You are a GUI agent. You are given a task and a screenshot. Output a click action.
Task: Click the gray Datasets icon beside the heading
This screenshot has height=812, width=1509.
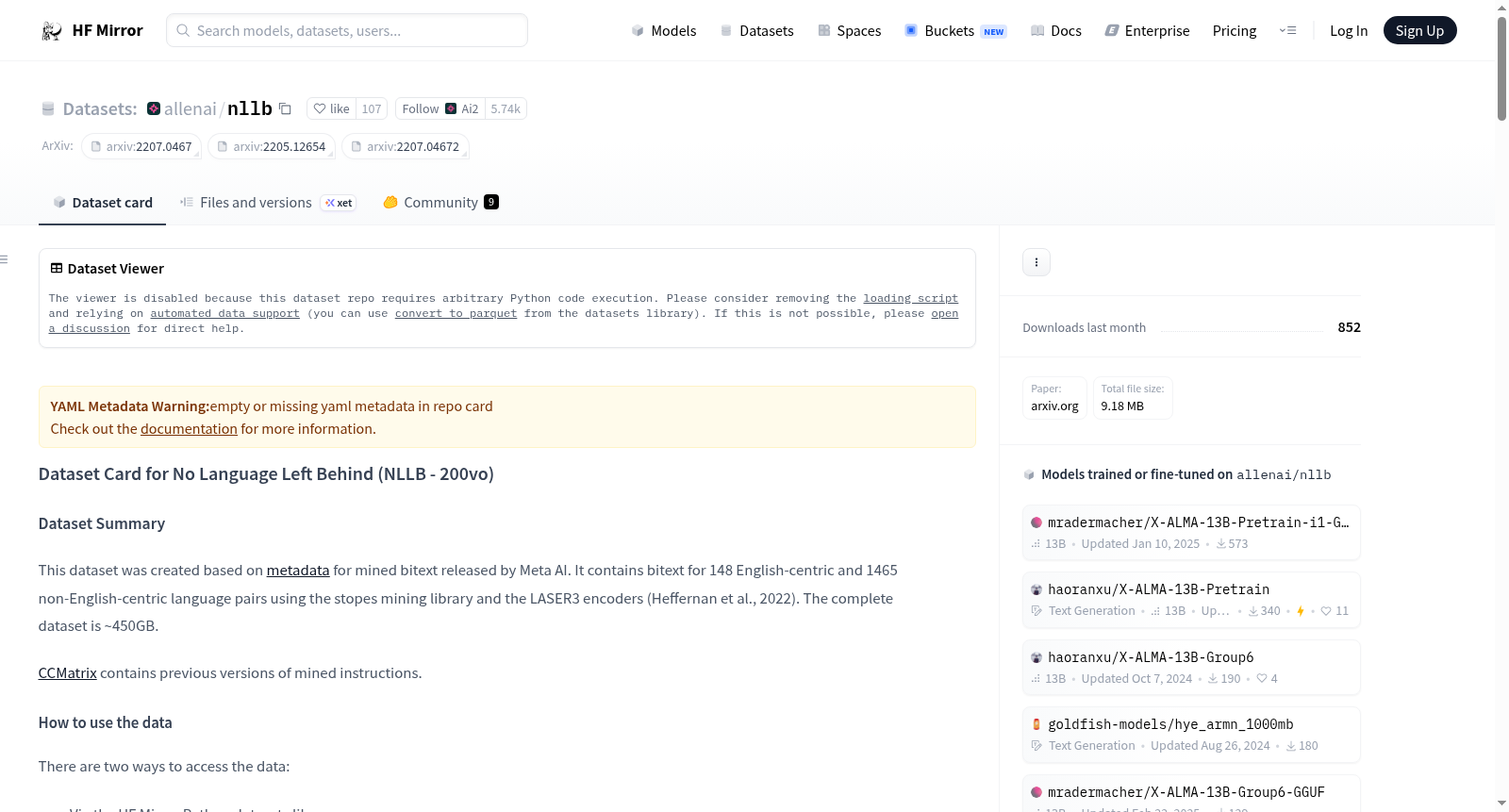tap(48, 109)
